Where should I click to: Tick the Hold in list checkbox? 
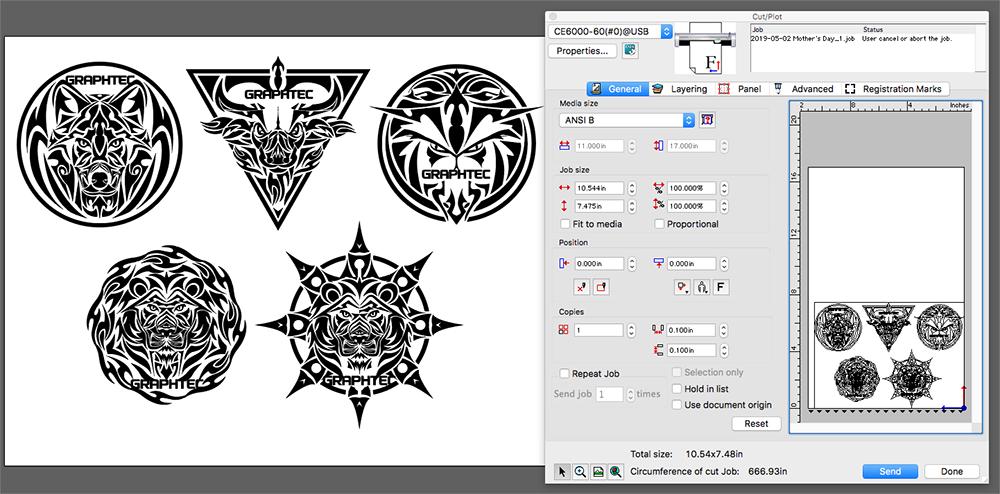[x=677, y=389]
